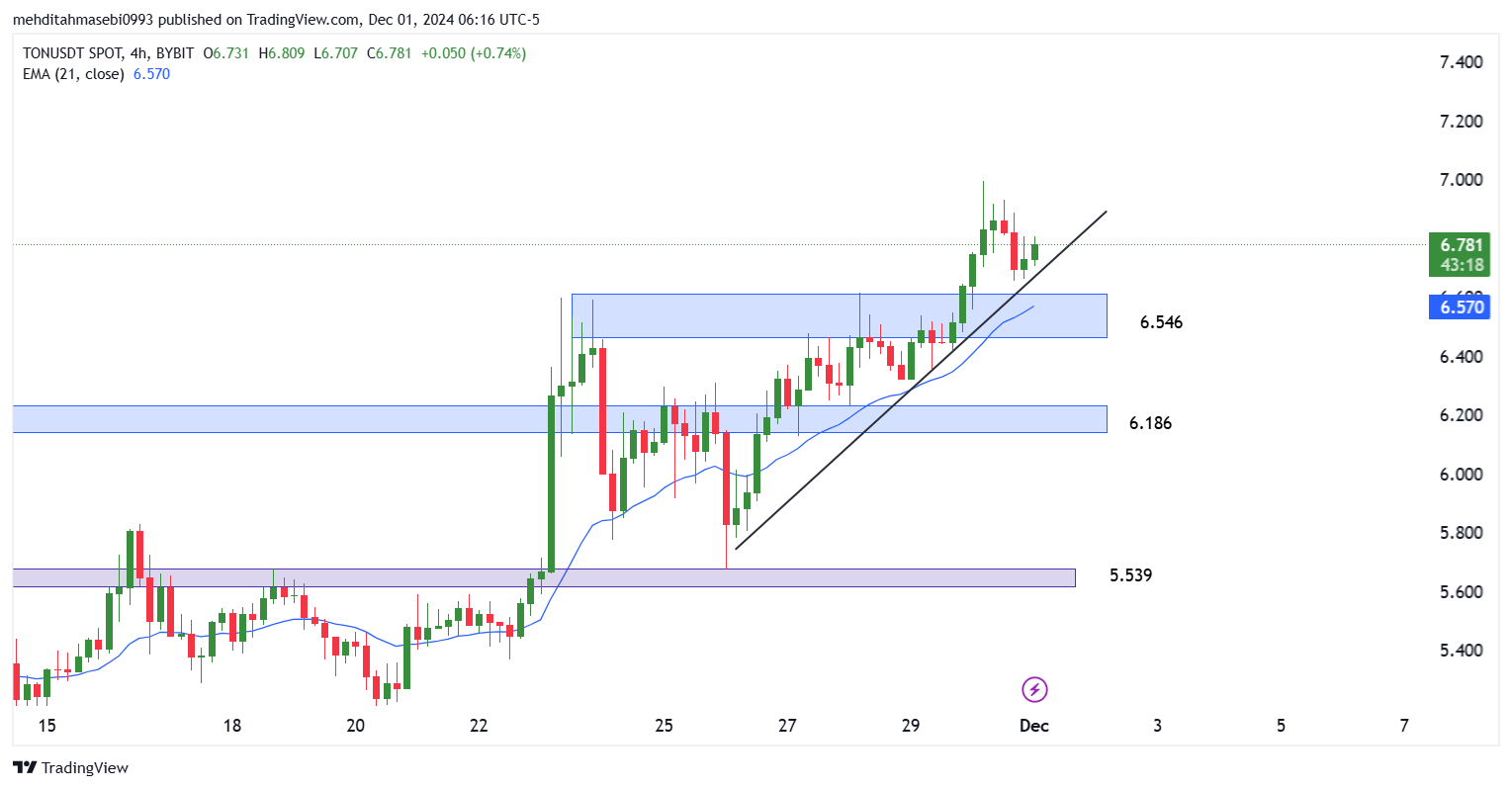Click the 27 date label on time axis
The image size is (1512, 789).
(x=787, y=726)
